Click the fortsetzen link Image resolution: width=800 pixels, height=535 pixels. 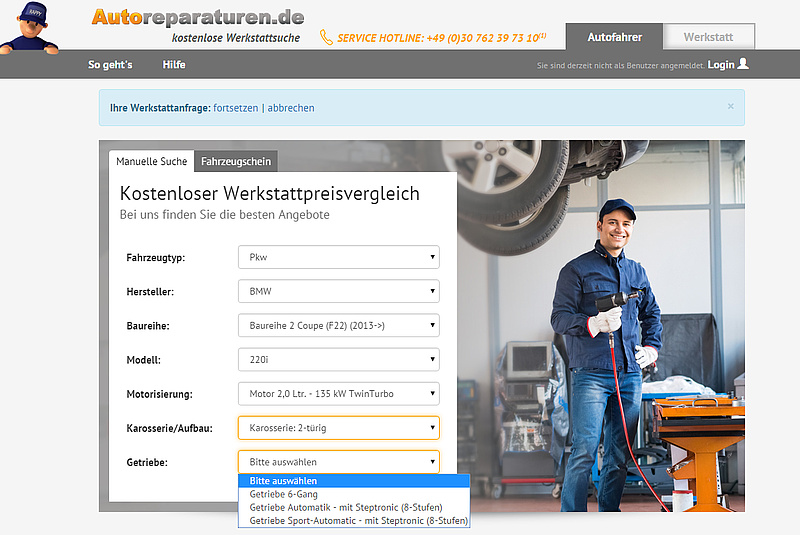[236, 108]
